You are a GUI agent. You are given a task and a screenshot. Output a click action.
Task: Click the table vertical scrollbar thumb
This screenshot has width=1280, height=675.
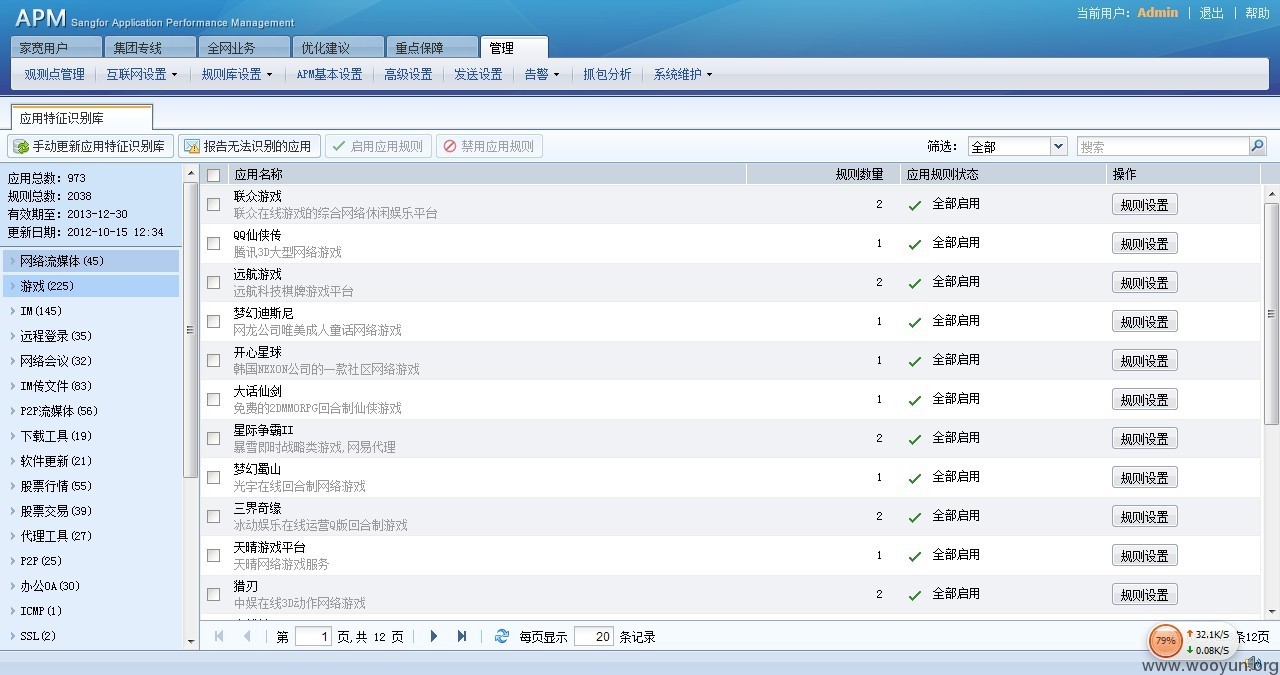tap(1271, 313)
